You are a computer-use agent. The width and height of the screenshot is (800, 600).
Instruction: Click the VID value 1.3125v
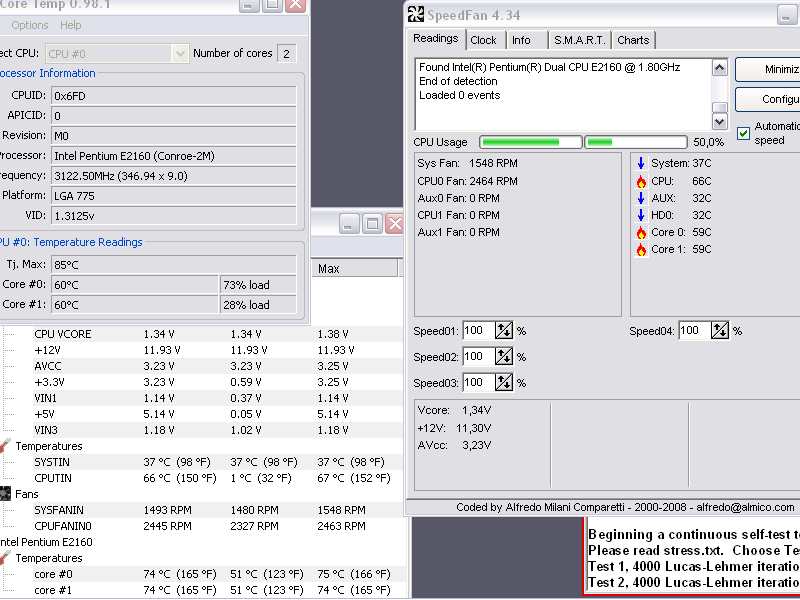click(173, 216)
